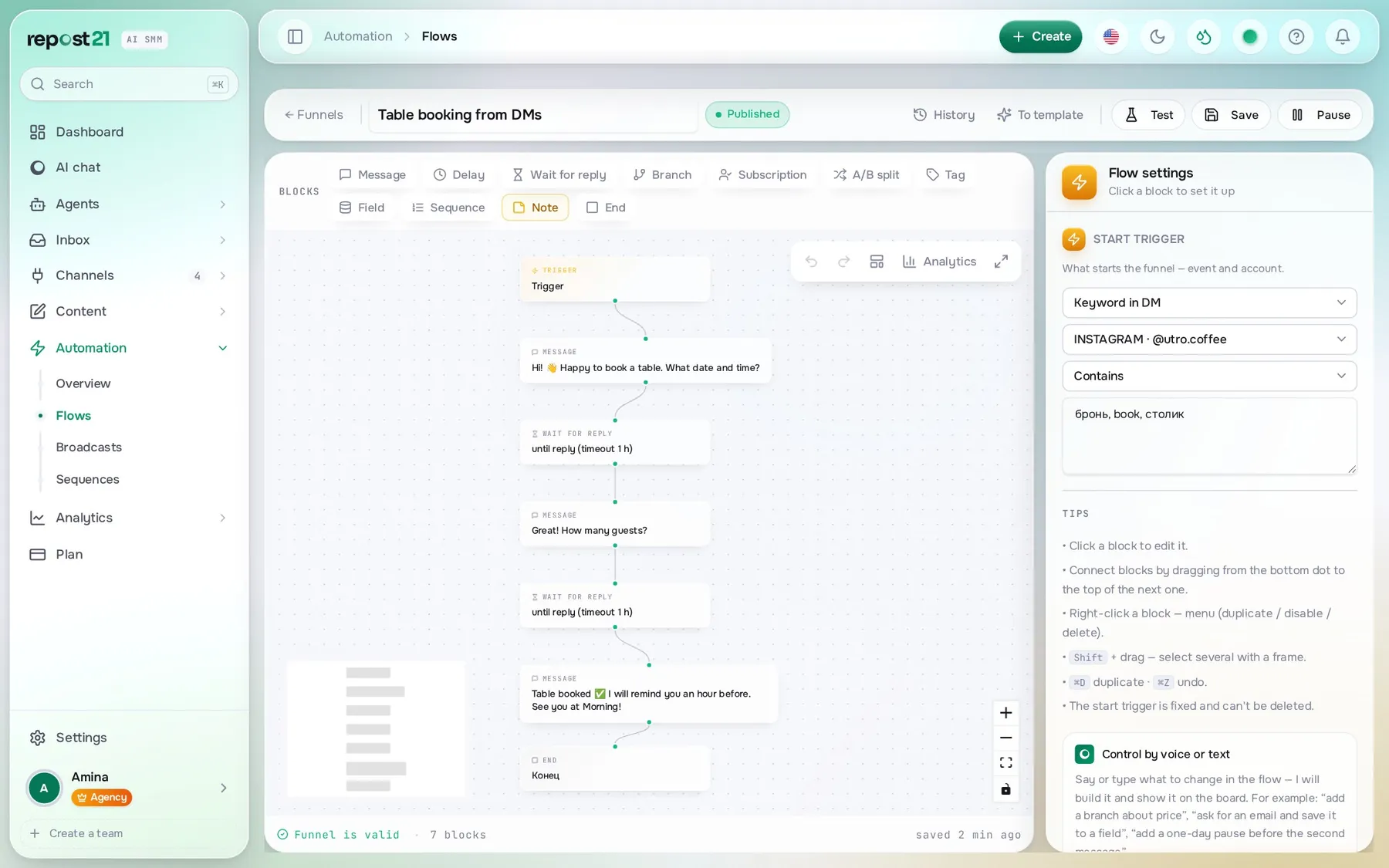Go back to Funnels
Image resolution: width=1389 pixels, height=868 pixels.
313,115
